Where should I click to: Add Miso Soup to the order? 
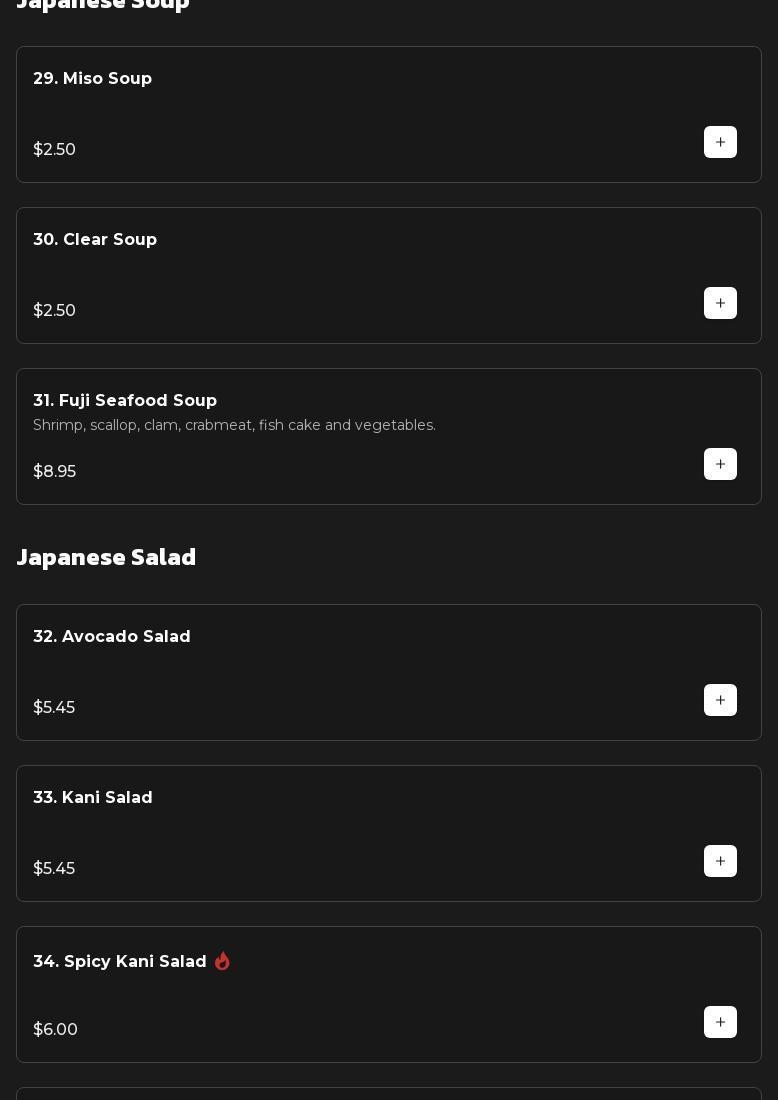(720, 142)
